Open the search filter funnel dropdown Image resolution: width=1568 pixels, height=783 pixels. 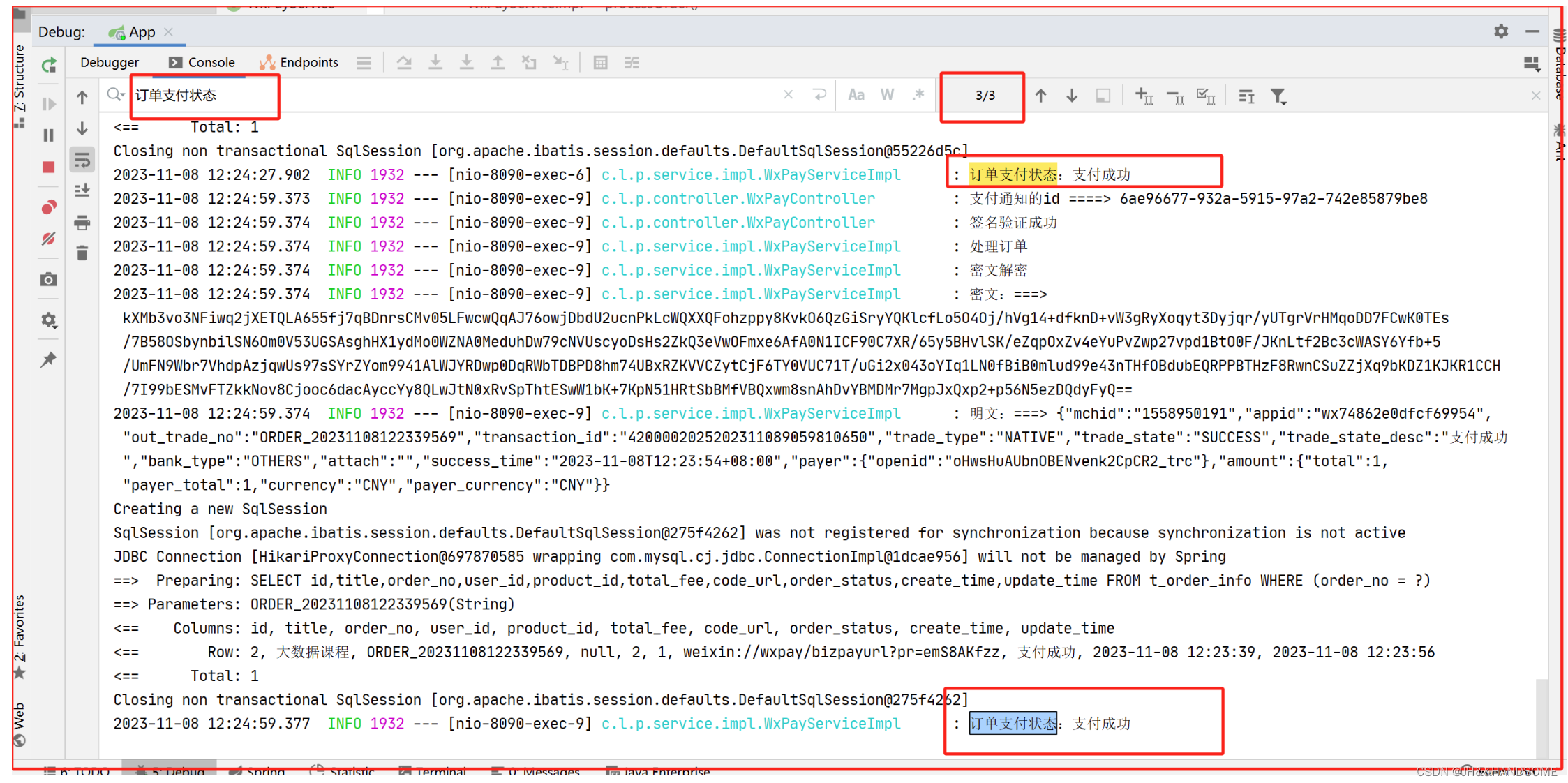(1278, 96)
